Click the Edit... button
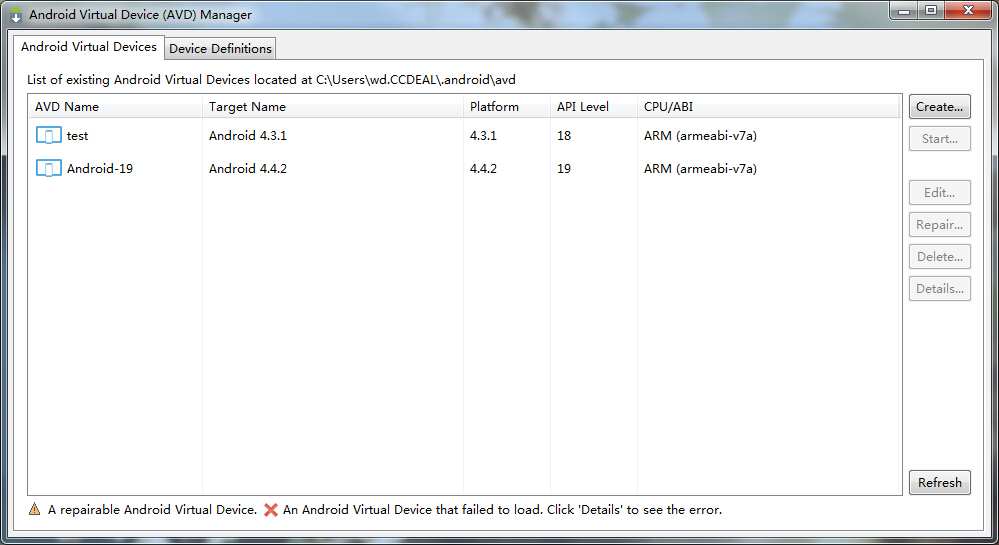Image resolution: width=999 pixels, height=545 pixels. pyautogui.click(x=940, y=193)
